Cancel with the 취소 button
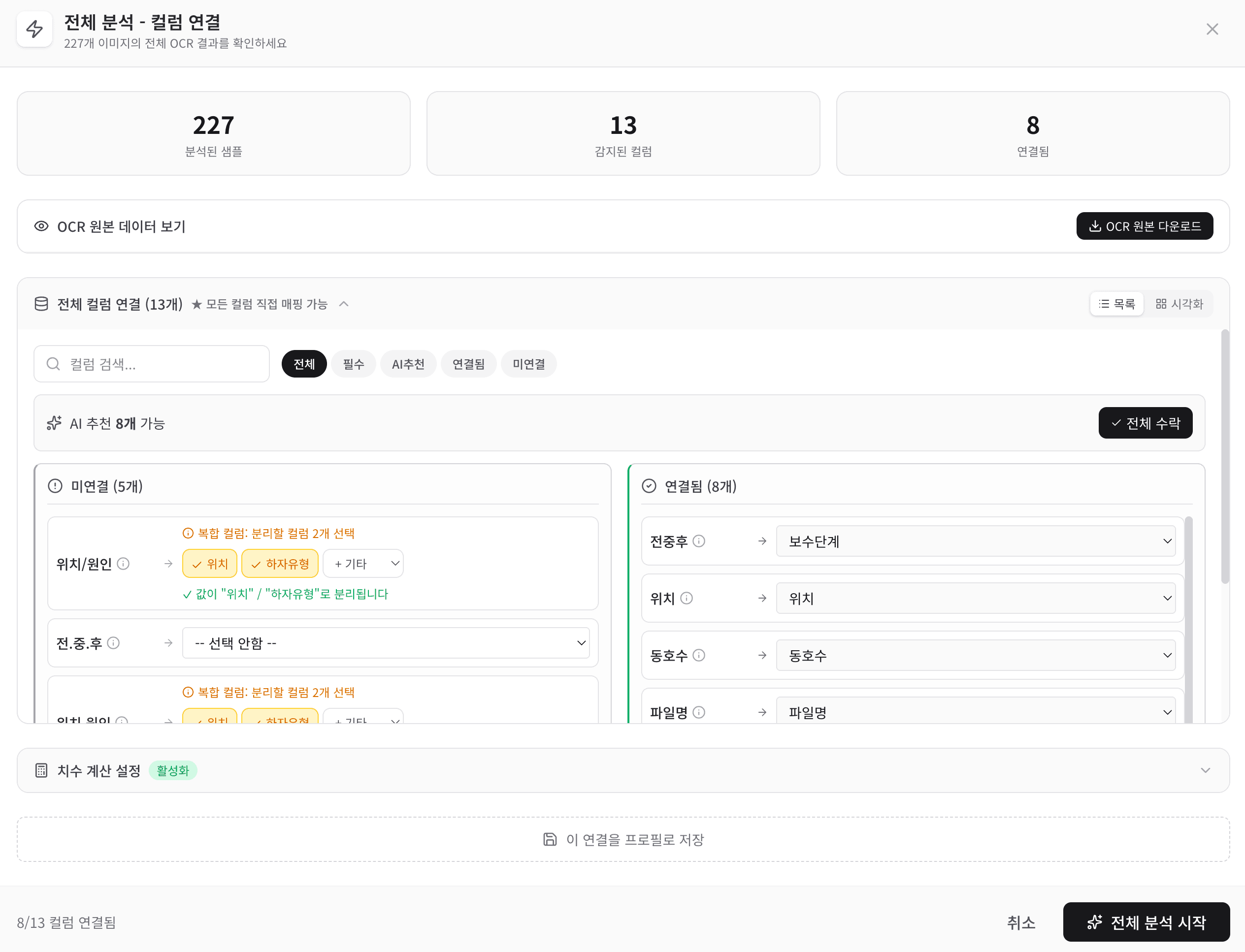This screenshot has height=952, width=1245. click(x=1021, y=922)
